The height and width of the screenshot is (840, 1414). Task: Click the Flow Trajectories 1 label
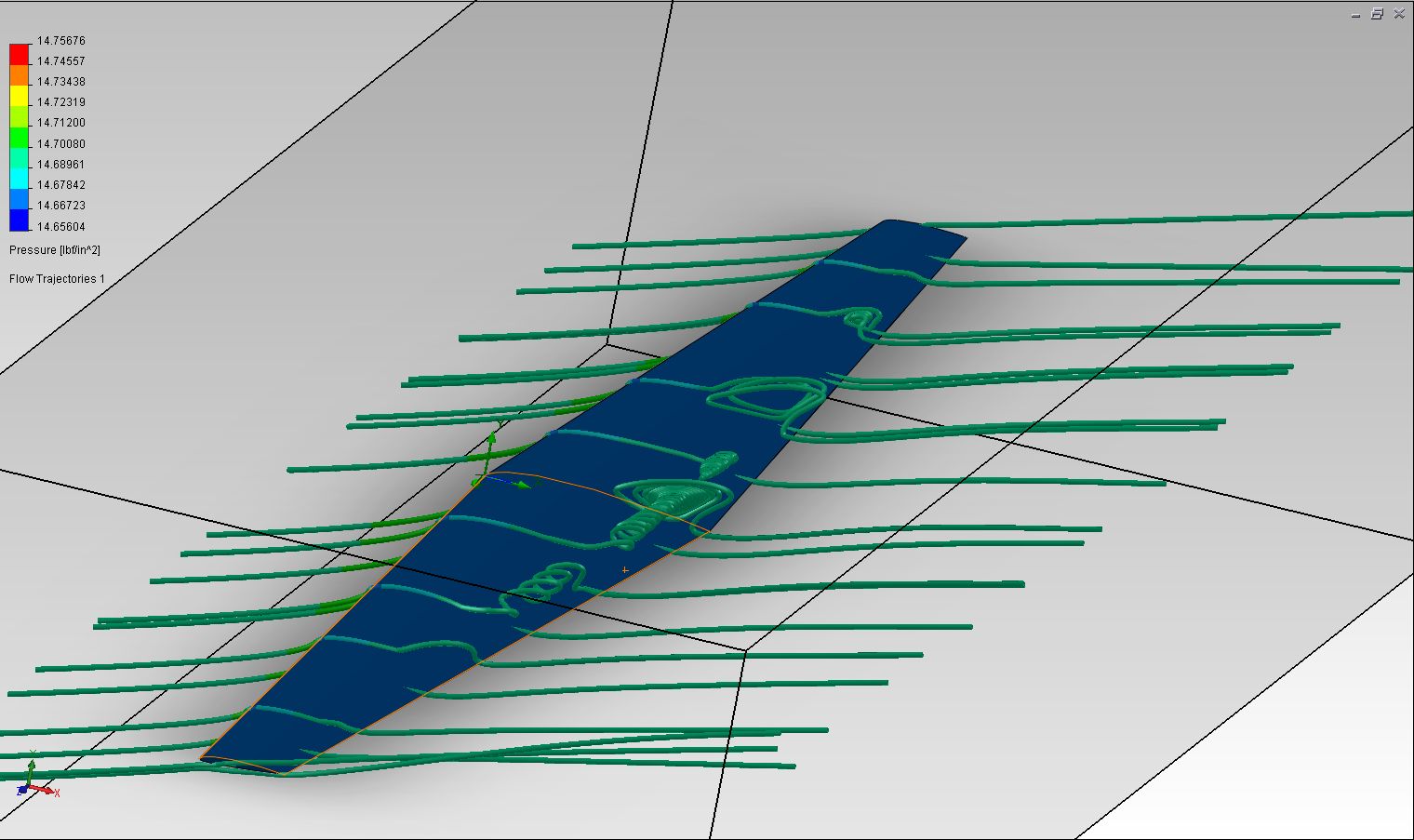(57, 279)
